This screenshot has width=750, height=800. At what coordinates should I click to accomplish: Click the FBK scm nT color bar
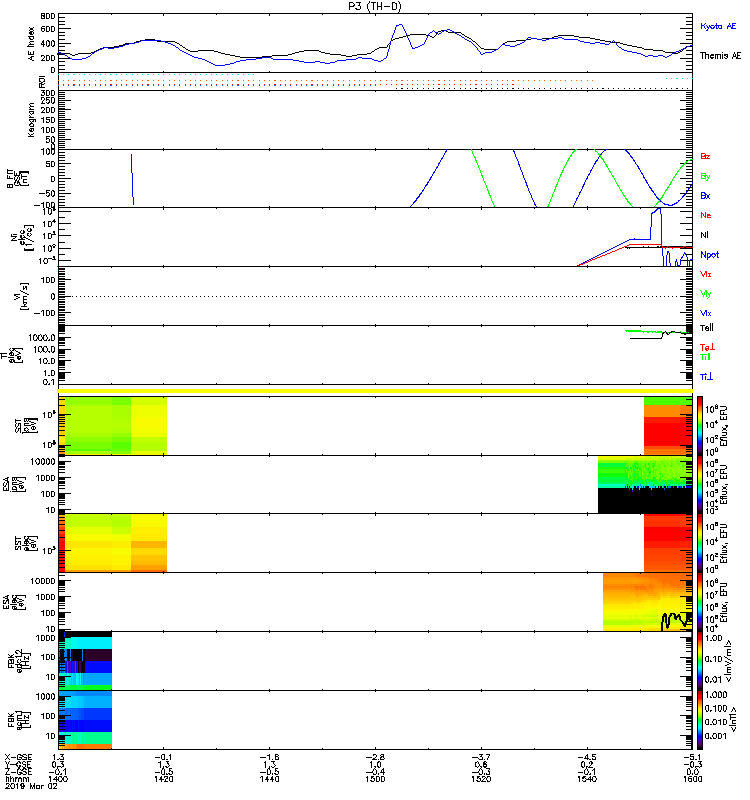pos(700,720)
